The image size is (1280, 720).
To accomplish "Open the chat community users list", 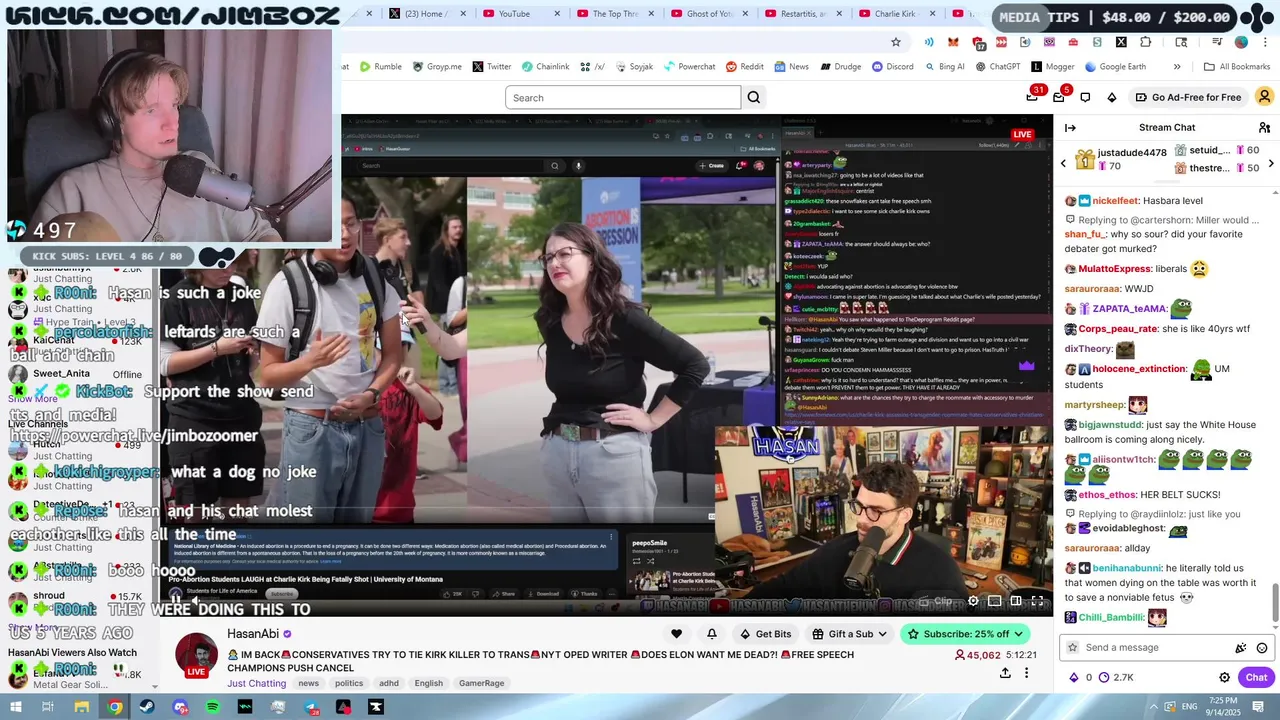I will point(1264,127).
